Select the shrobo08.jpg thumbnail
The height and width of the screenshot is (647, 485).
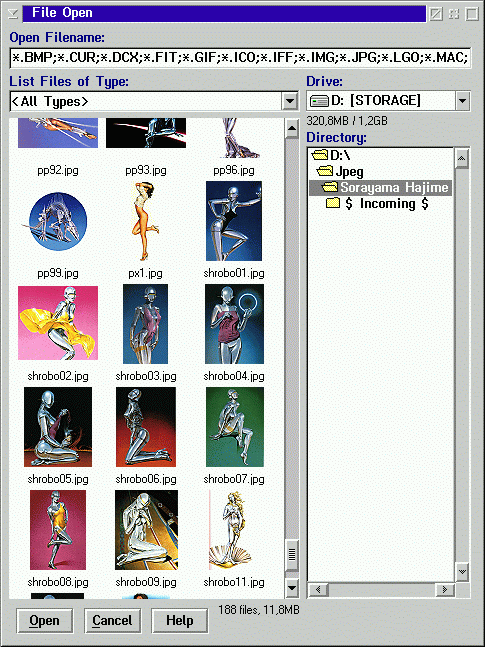pyautogui.click(x=58, y=530)
